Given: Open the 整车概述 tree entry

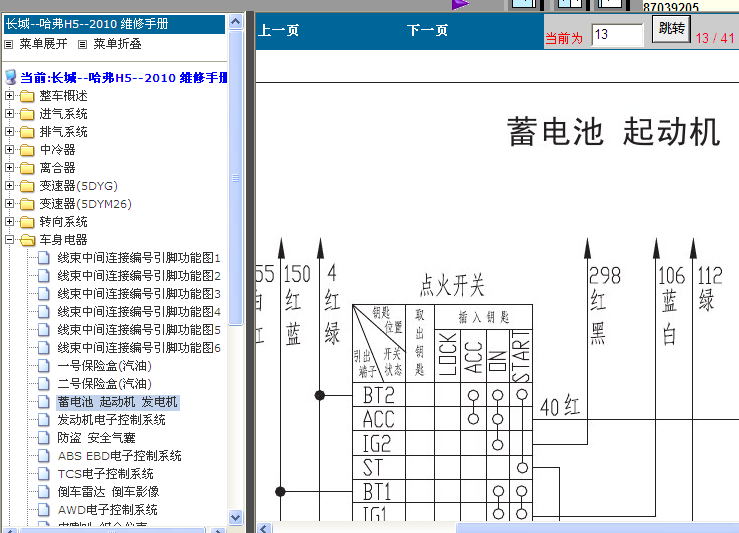Looking at the screenshot, I should 63,96.
